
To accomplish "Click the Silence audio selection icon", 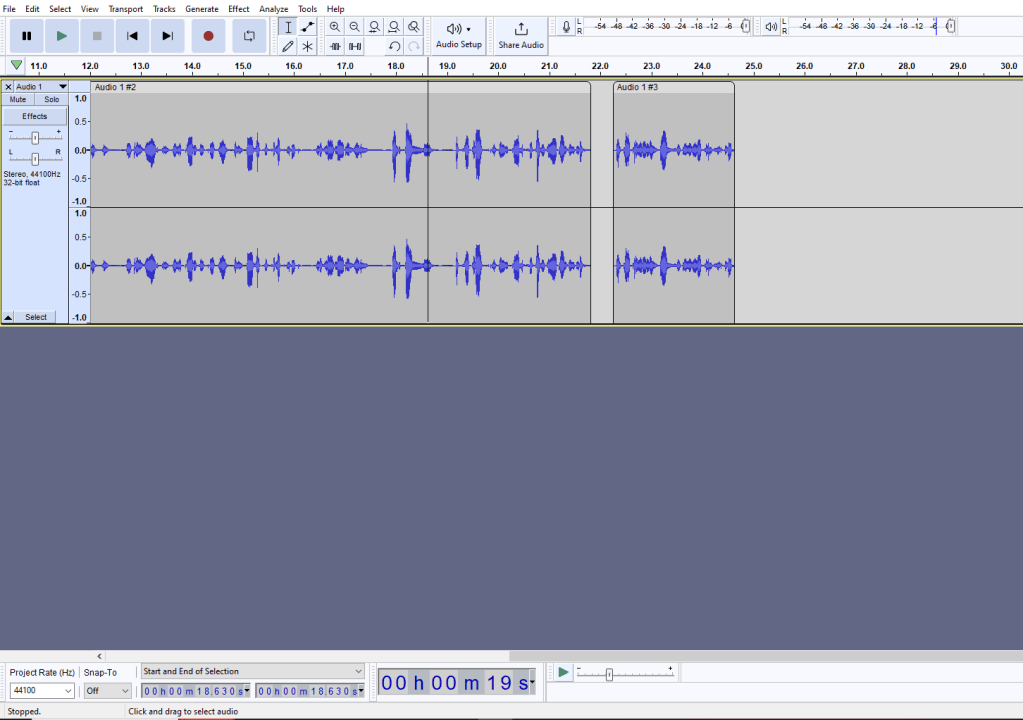I will click(355, 46).
